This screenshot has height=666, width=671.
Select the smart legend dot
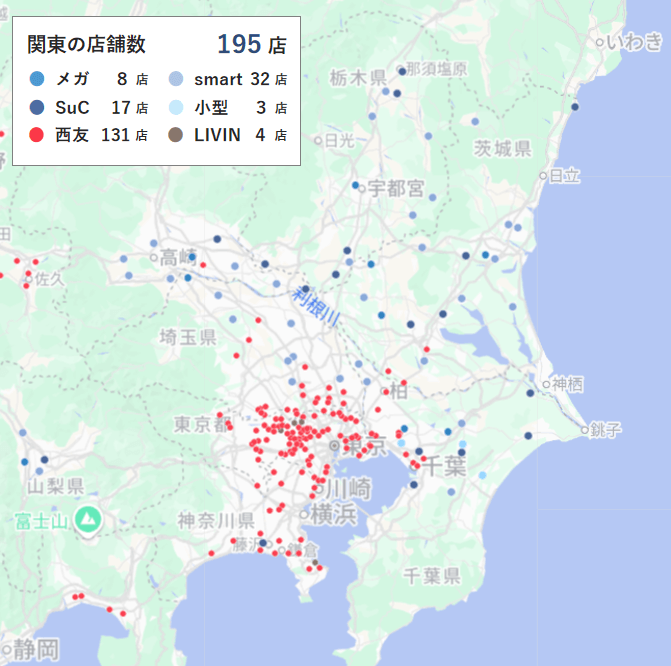(175, 79)
